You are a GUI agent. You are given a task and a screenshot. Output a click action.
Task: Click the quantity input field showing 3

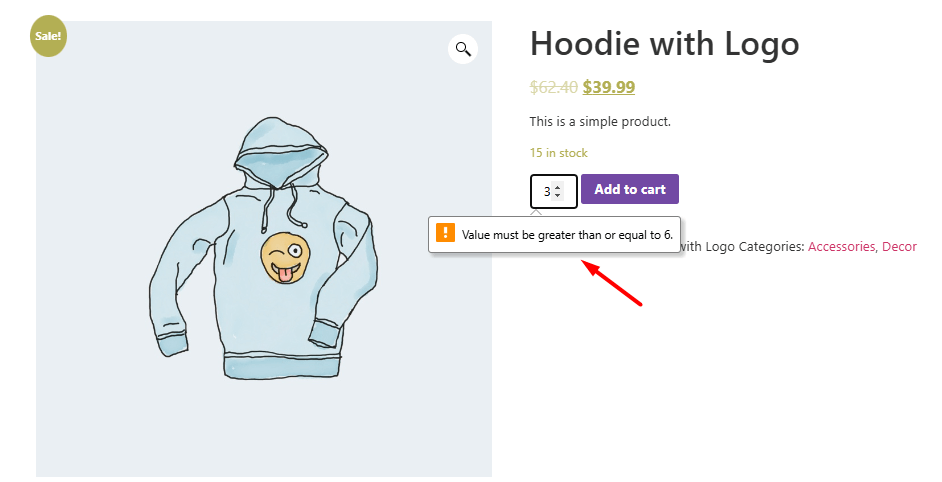click(545, 191)
